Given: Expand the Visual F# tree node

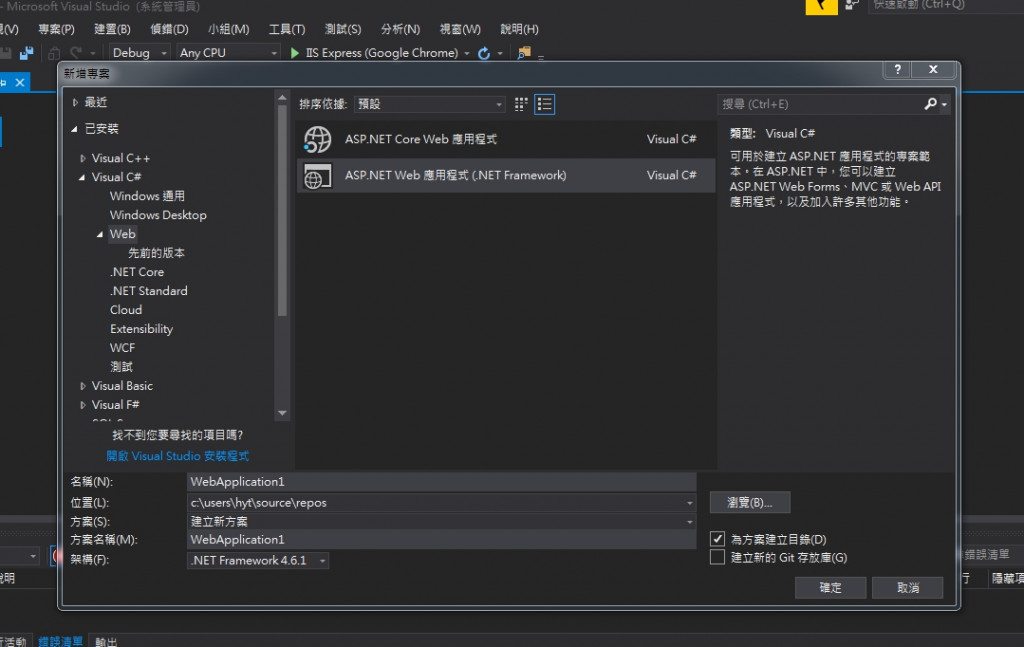Looking at the screenshot, I should click(x=82, y=405).
